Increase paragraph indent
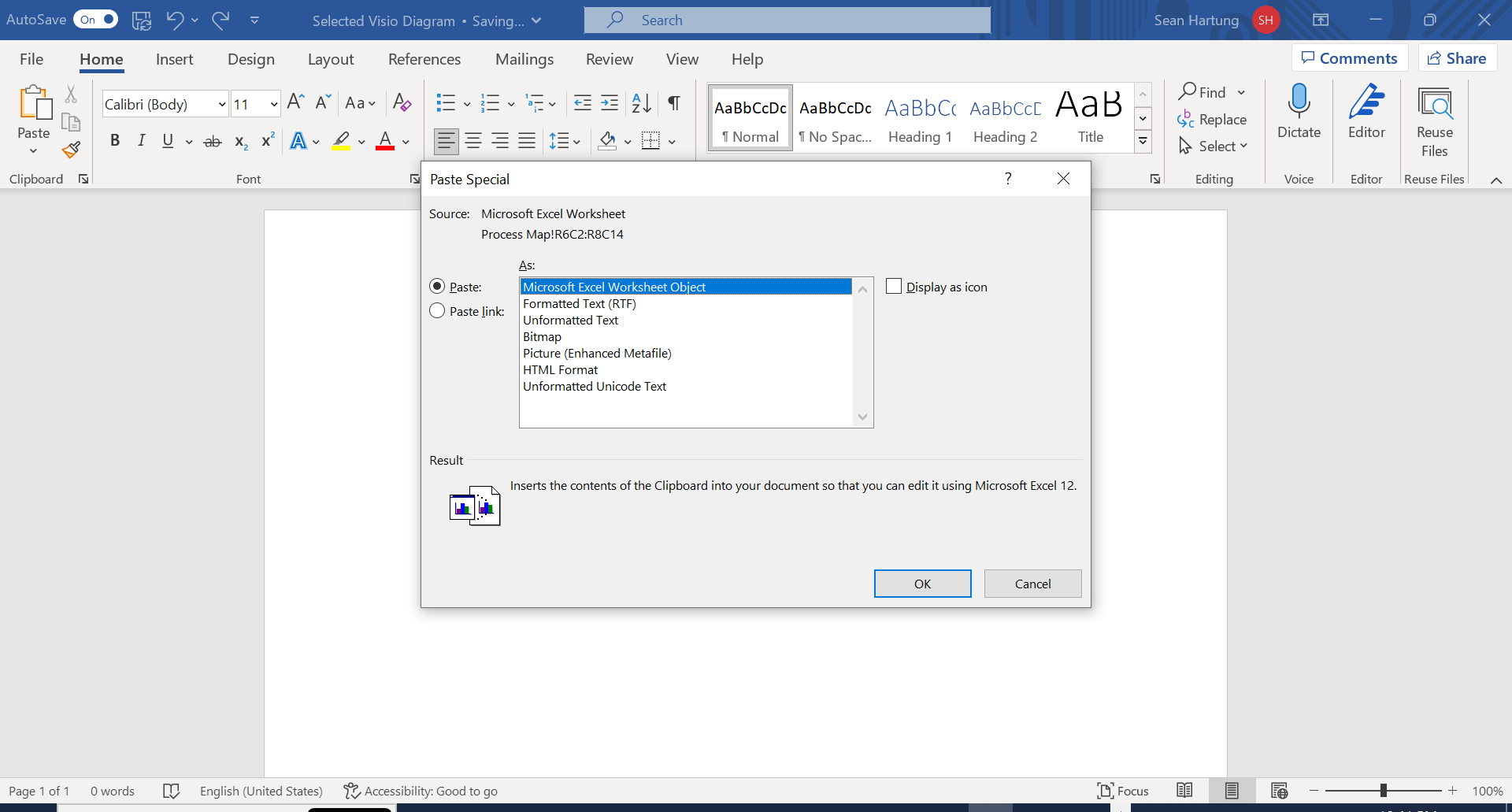Image resolution: width=1512 pixels, height=812 pixels. (x=610, y=102)
